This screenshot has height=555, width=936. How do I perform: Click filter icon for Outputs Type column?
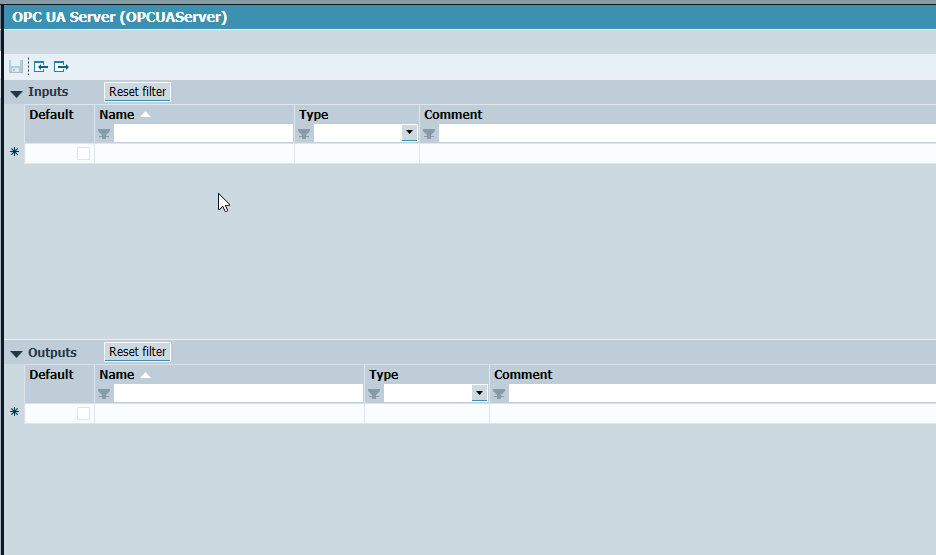(x=374, y=394)
